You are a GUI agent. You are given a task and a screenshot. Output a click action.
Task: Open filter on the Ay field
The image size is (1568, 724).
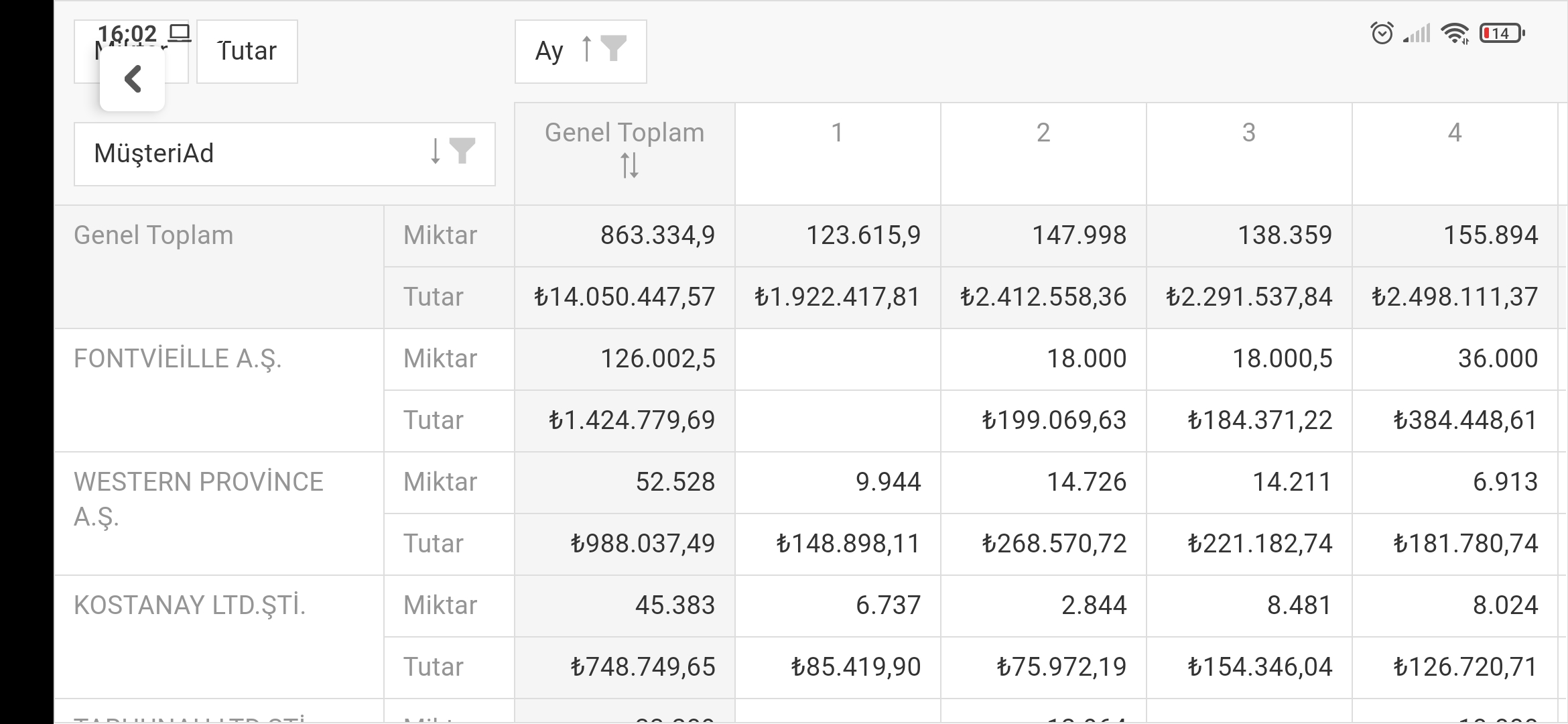pos(613,49)
